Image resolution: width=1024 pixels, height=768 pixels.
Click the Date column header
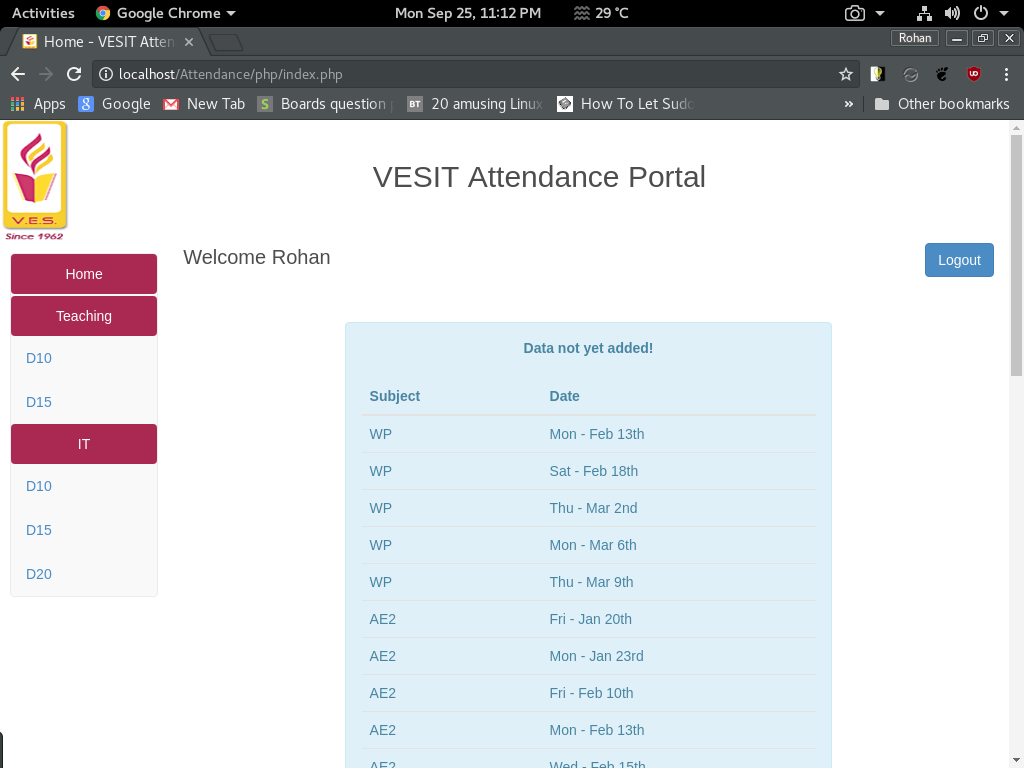(x=564, y=396)
